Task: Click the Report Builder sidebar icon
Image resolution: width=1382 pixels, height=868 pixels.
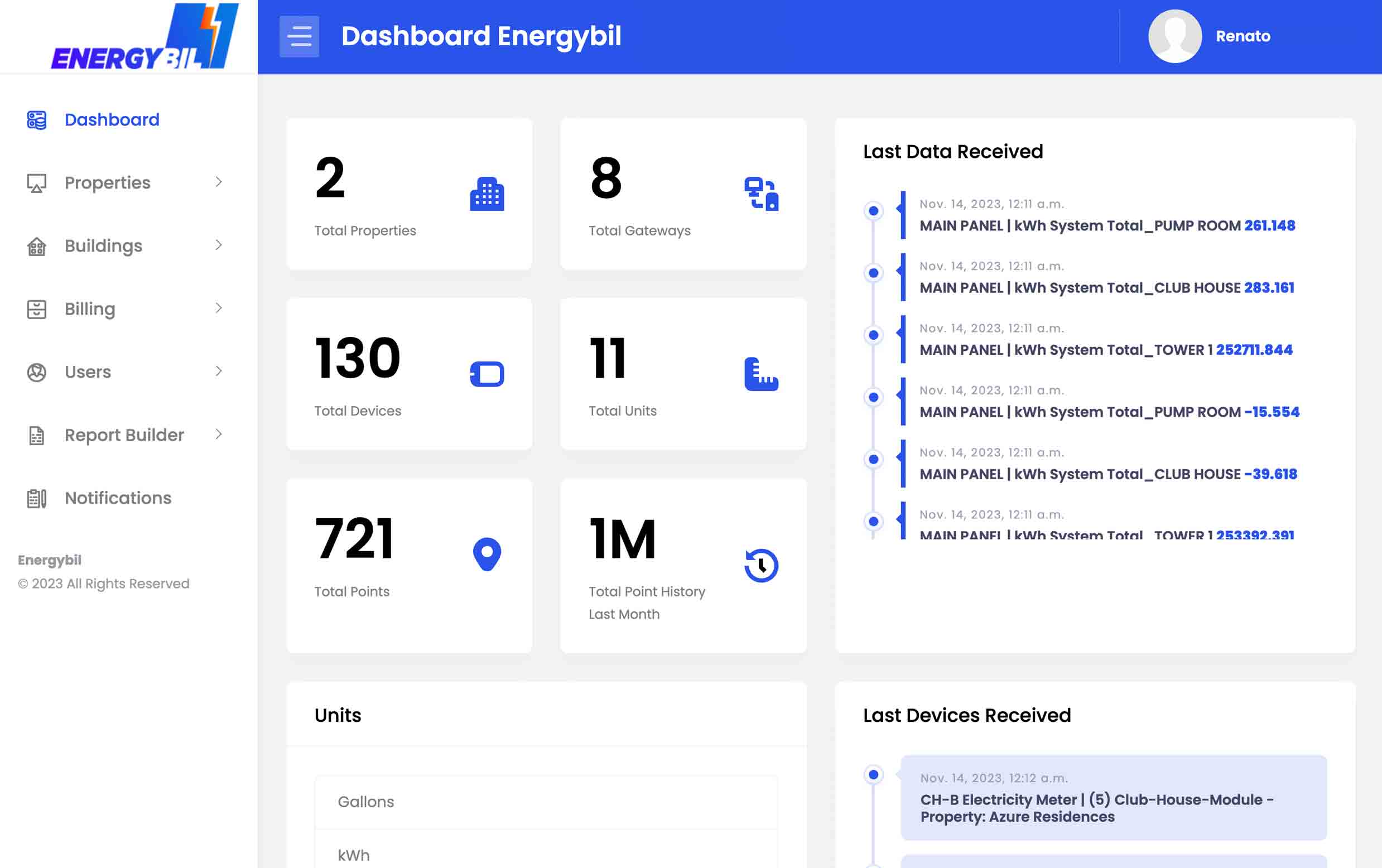Action: 37,436
